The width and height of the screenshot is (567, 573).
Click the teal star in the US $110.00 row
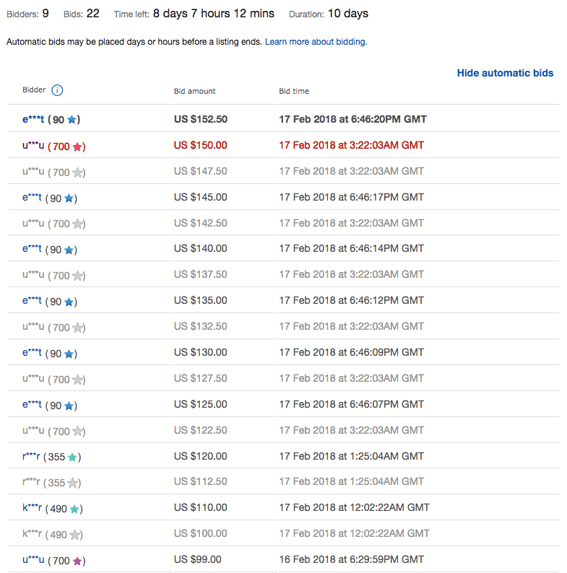click(x=74, y=509)
